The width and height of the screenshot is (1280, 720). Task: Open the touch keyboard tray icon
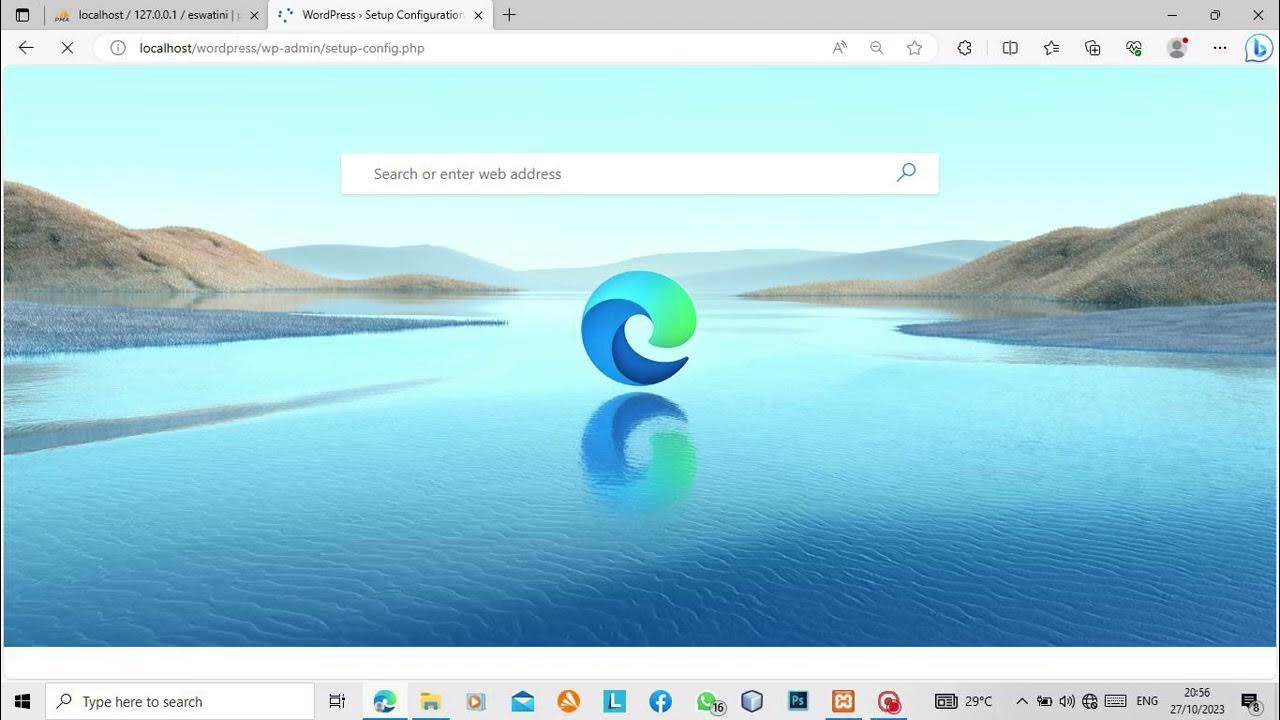(x=1116, y=702)
